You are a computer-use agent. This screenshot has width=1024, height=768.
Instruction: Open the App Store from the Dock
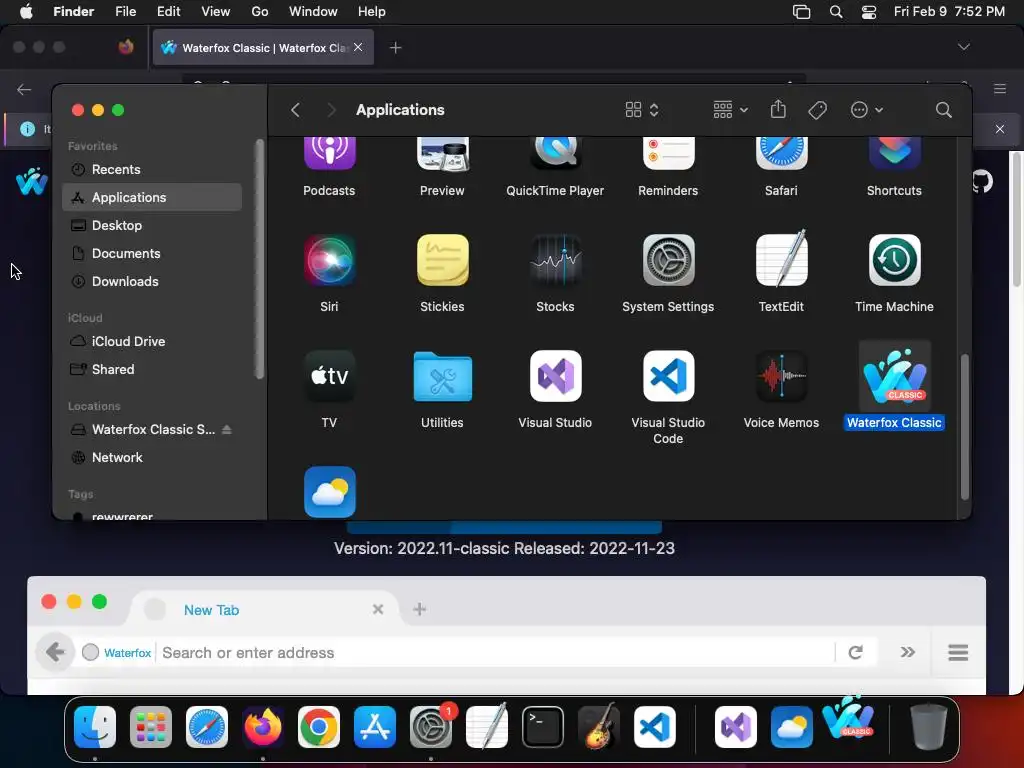[375, 727]
